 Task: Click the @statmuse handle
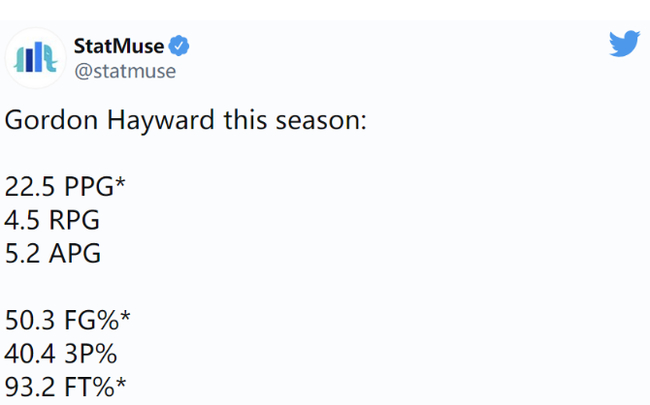pyautogui.click(x=125, y=71)
